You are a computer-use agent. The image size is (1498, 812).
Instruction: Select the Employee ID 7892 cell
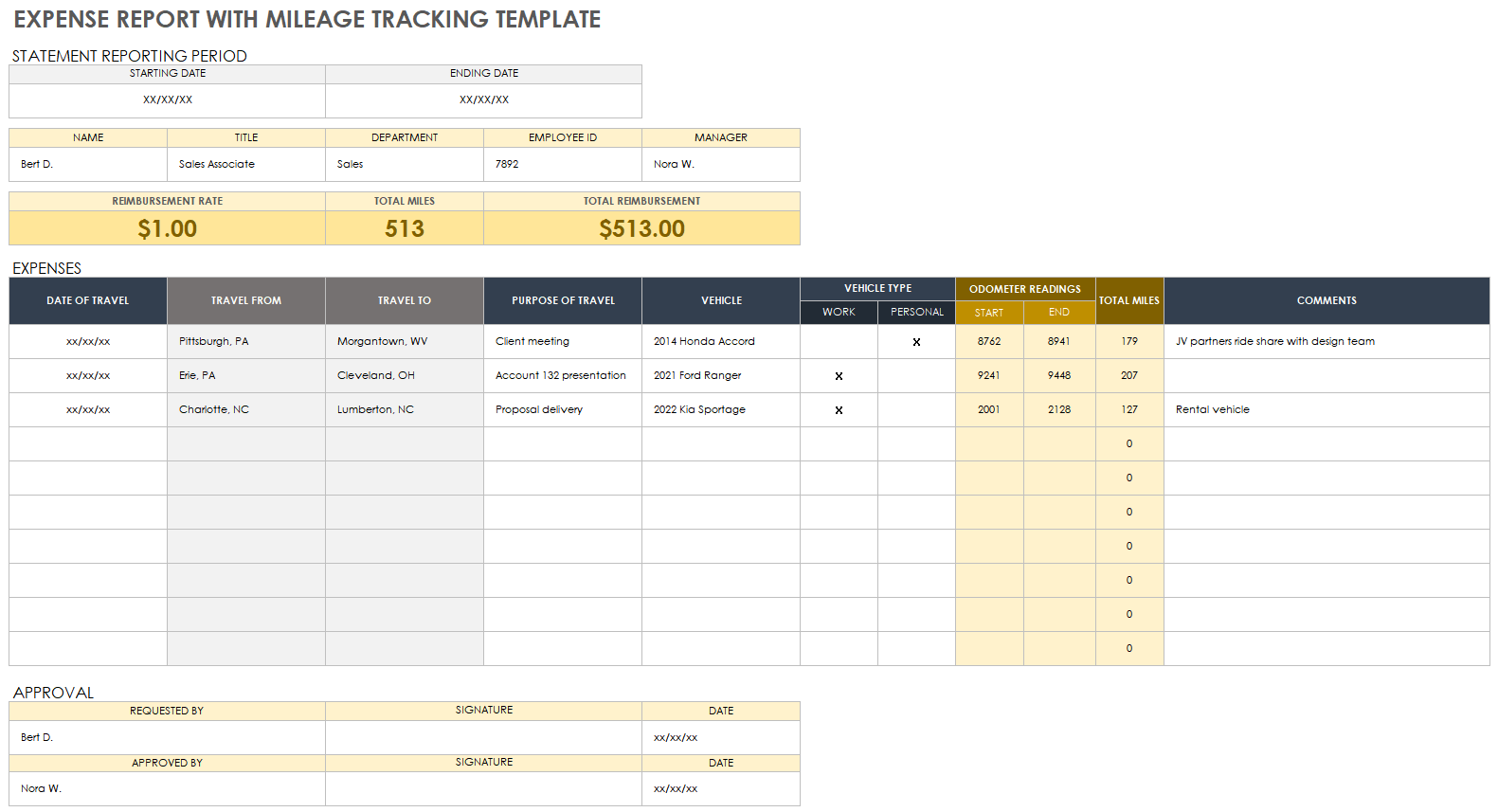[x=562, y=164]
